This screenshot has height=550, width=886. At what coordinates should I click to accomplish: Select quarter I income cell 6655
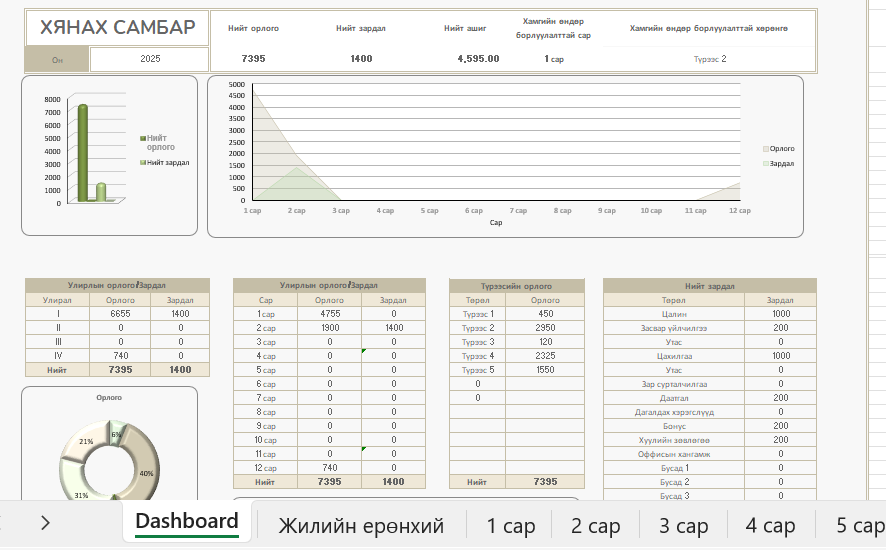(x=120, y=313)
